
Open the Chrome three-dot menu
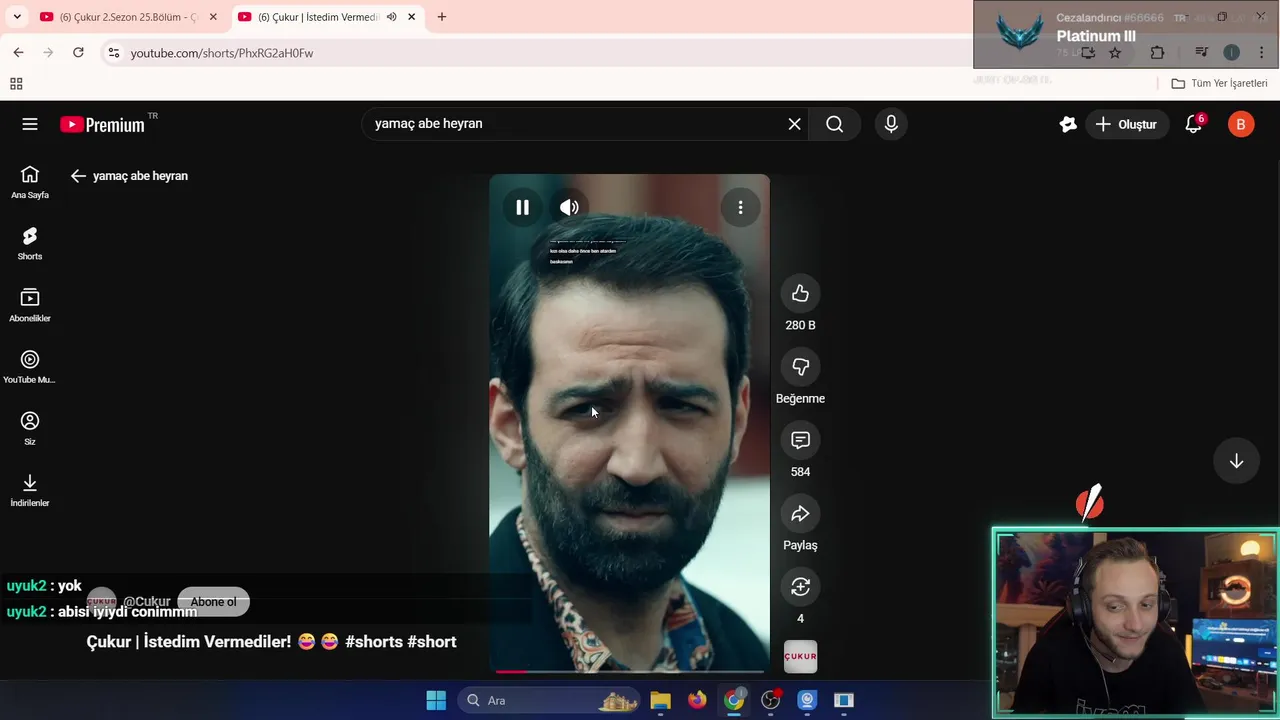[1261, 53]
